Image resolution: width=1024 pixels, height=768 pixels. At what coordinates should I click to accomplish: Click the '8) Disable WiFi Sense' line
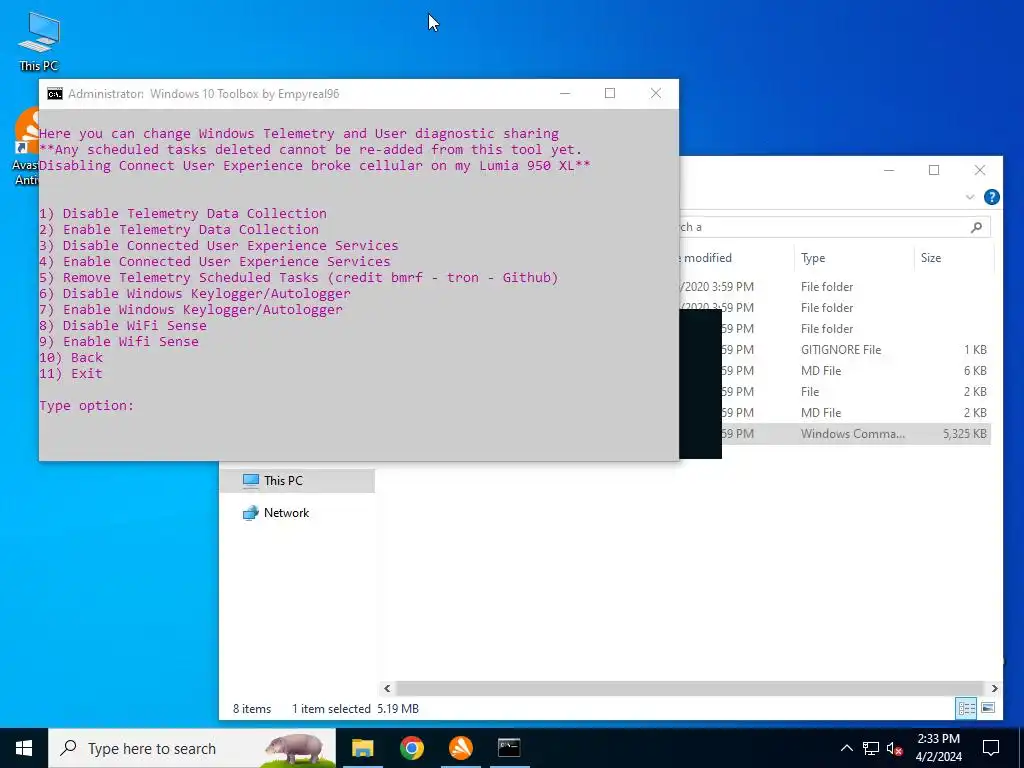[123, 326]
